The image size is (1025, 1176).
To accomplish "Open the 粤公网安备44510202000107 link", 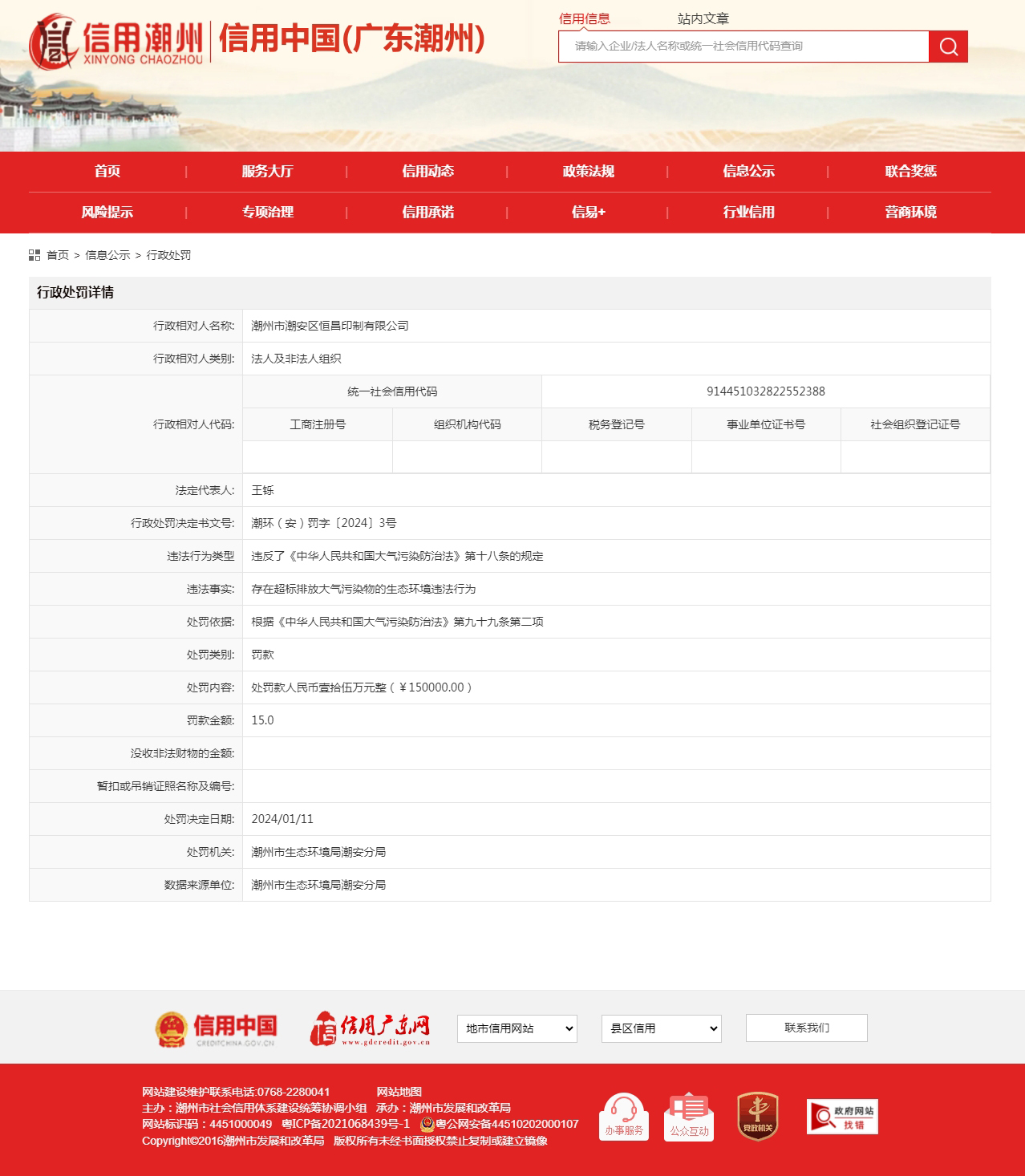I will (x=507, y=1124).
